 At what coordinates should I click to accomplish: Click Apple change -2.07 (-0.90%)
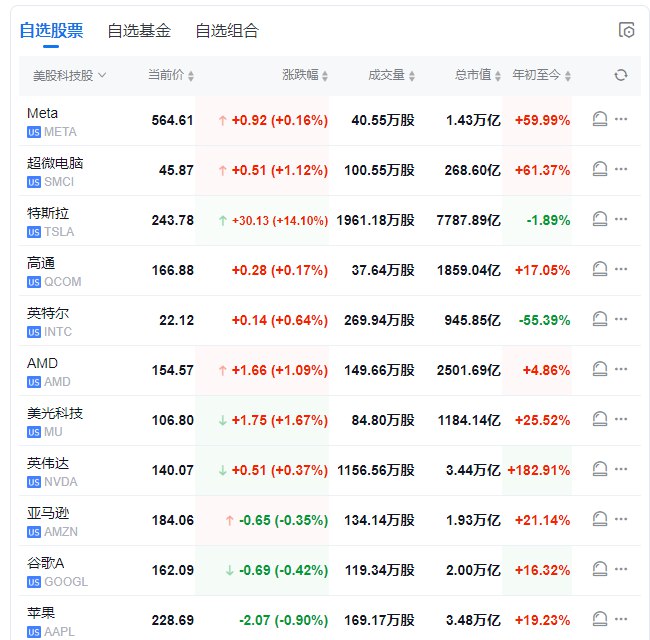pos(284,620)
